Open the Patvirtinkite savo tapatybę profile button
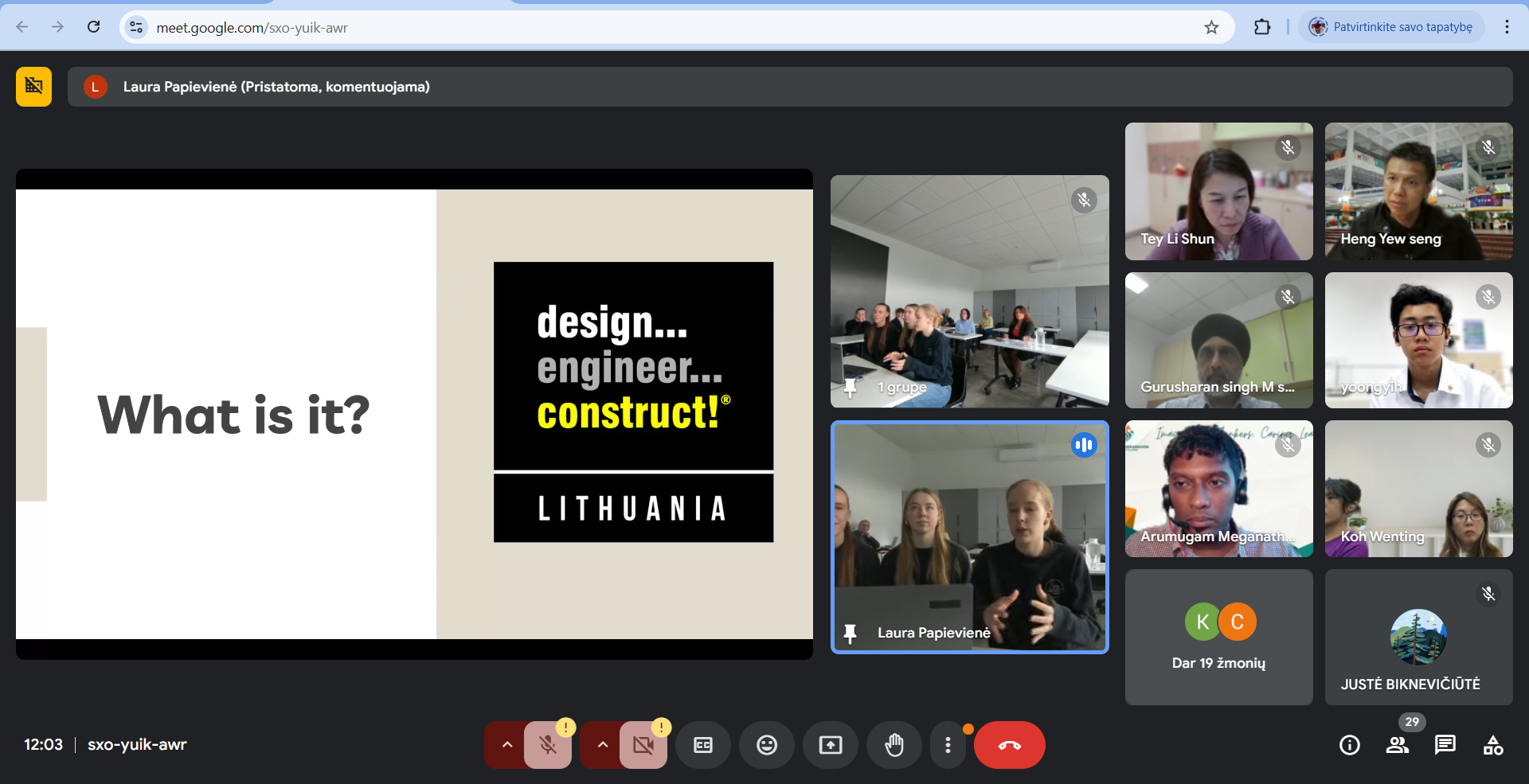The image size is (1529, 784). (x=1391, y=27)
